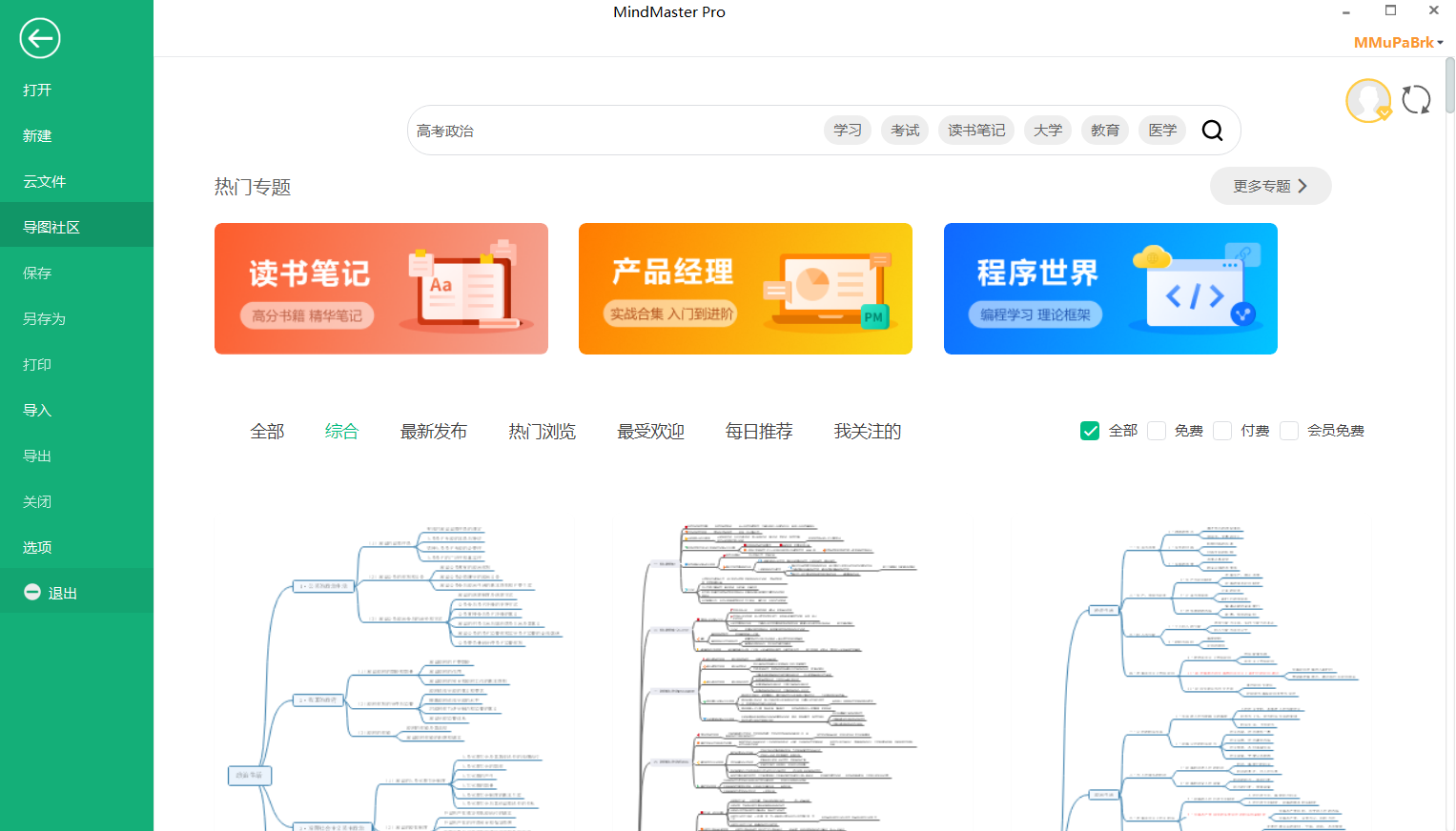Enable the 免费 filter checkbox
This screenshot has height=831, width=1456.
tap(1157, 431)
